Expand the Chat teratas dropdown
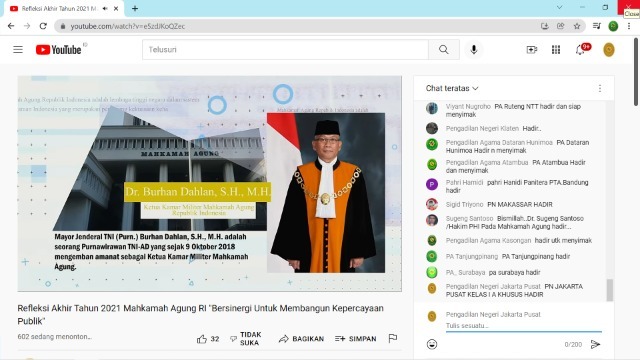This screenshot has width=640, height=360. [452, 88]
